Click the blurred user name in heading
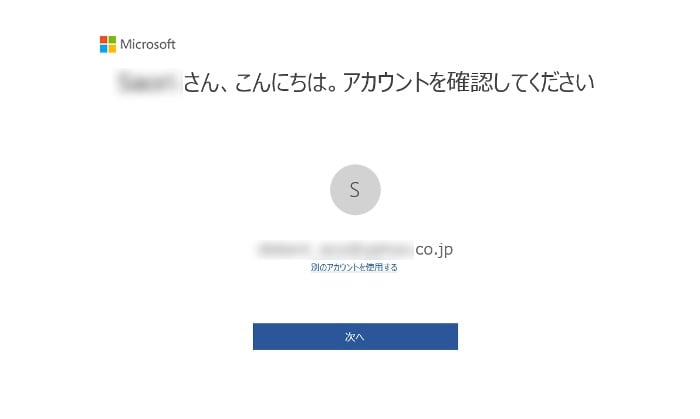 tap(148, 83)
